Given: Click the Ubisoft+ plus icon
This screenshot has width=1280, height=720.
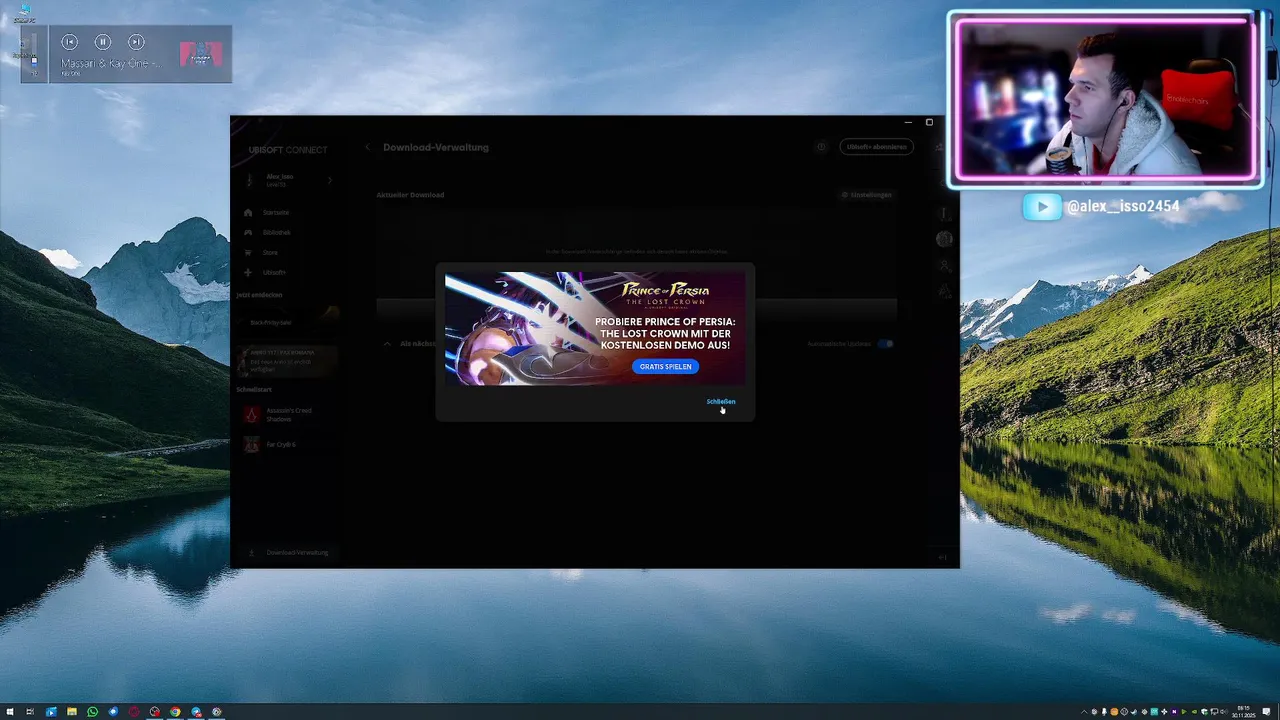Looking at the screenshot, I should pos(248,272).
